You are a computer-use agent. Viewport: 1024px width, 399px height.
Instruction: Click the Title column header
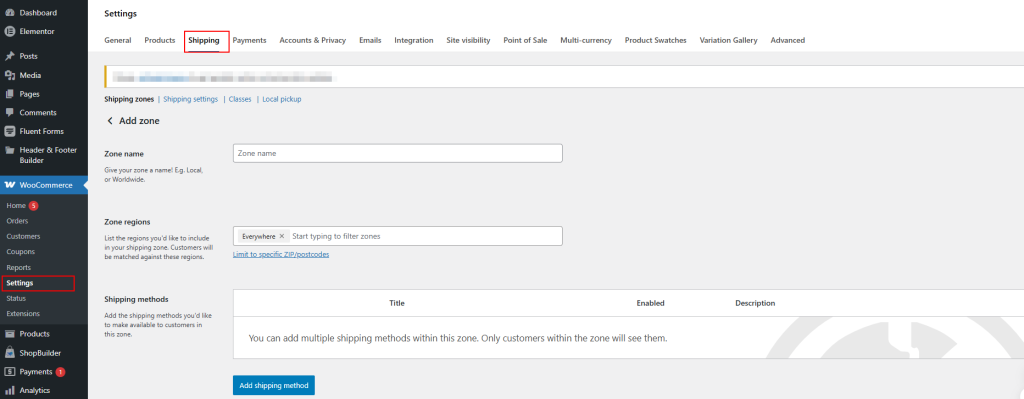397,304
